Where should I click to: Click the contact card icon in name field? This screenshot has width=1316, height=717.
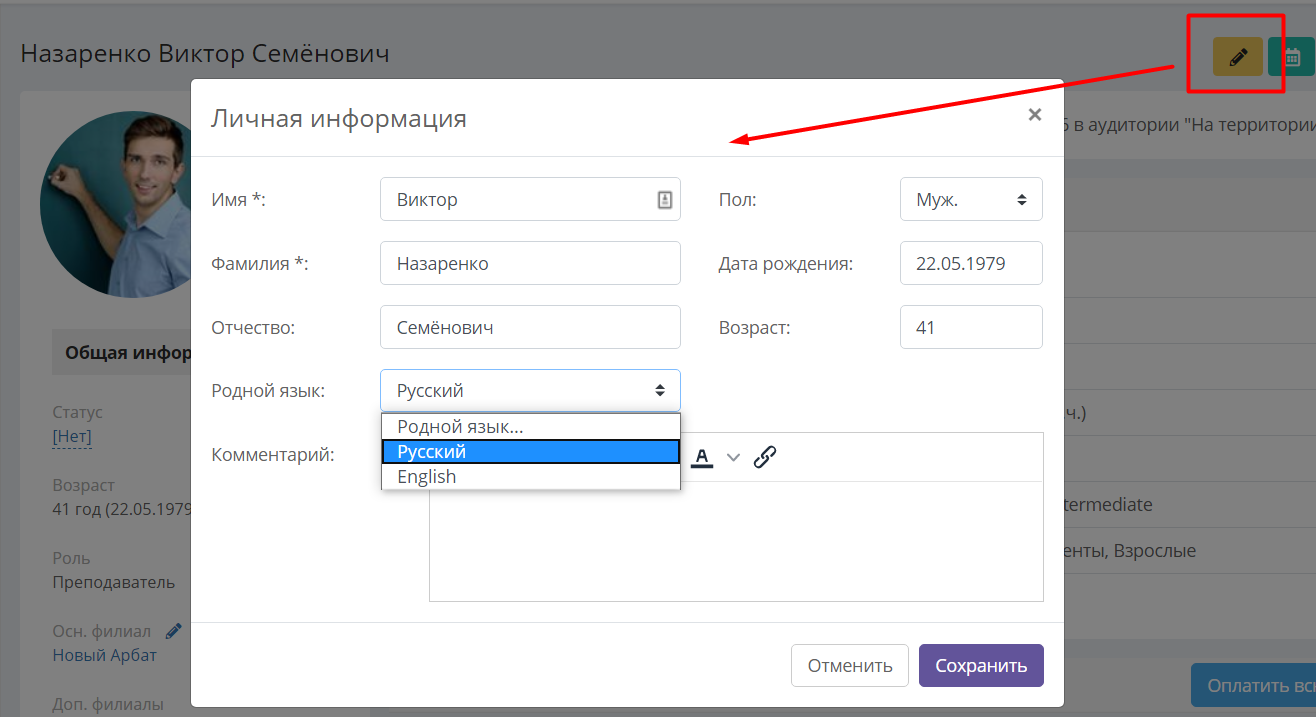665,199
